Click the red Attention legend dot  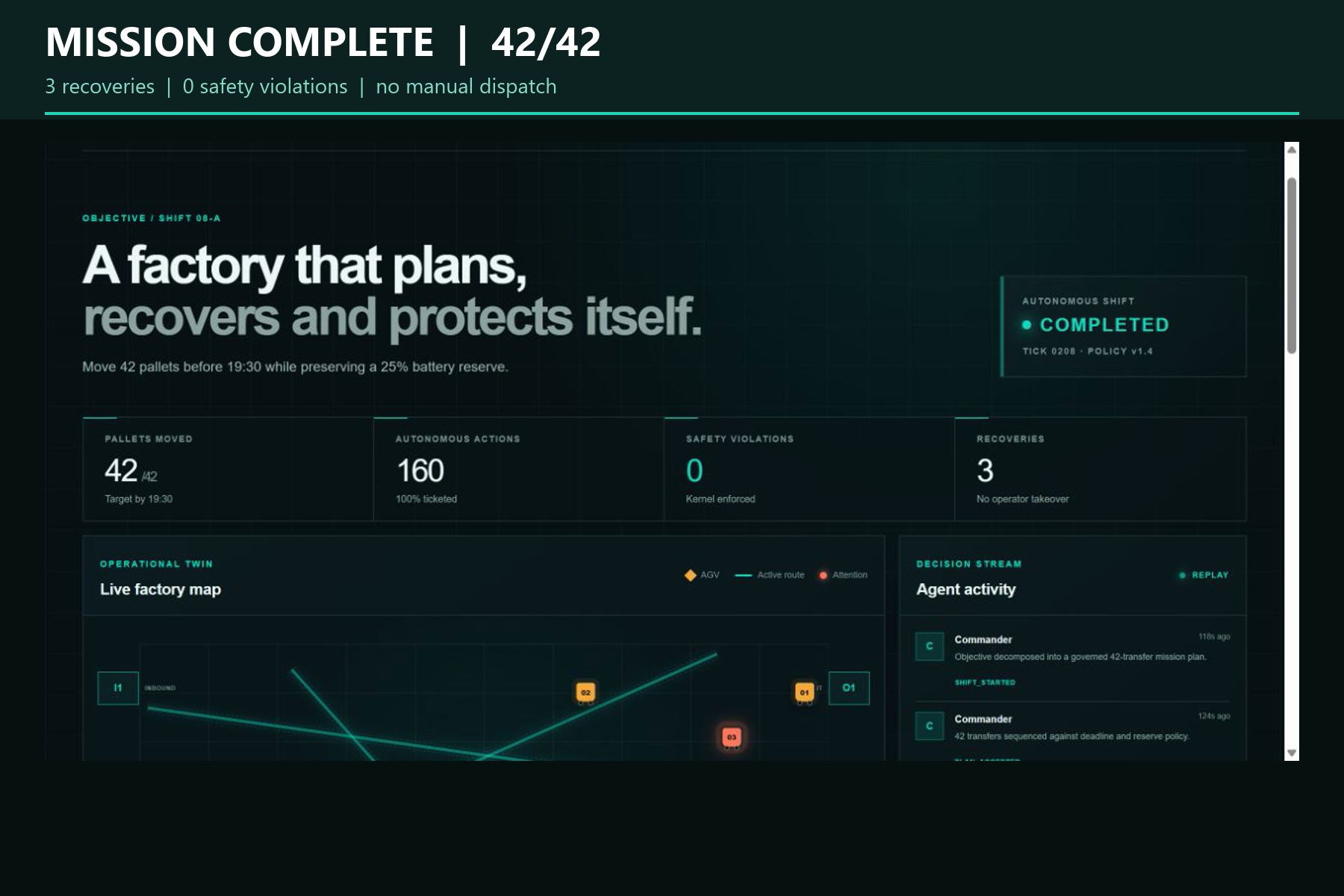[x=823, y=575]
